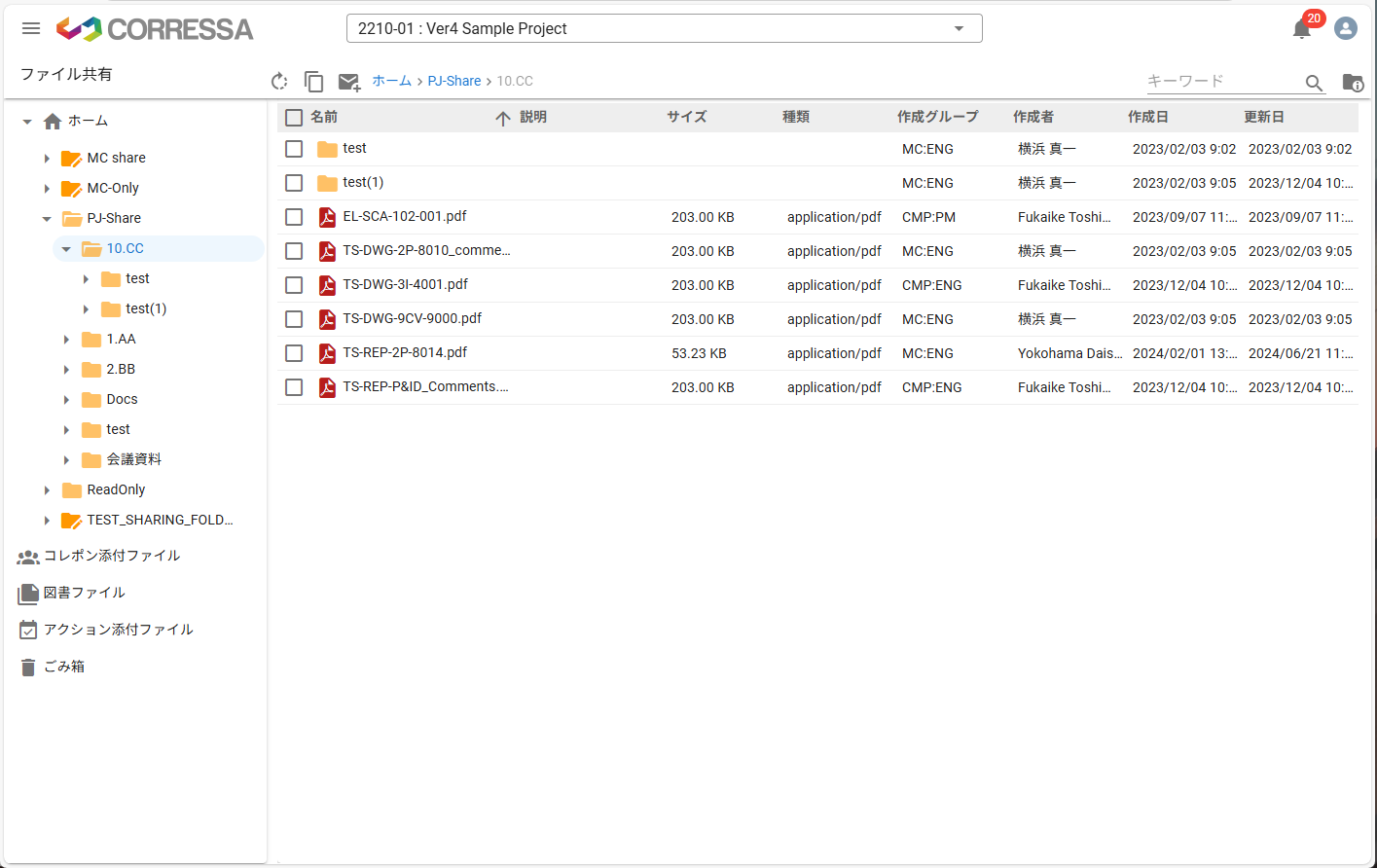Refresh the file list

280,82
